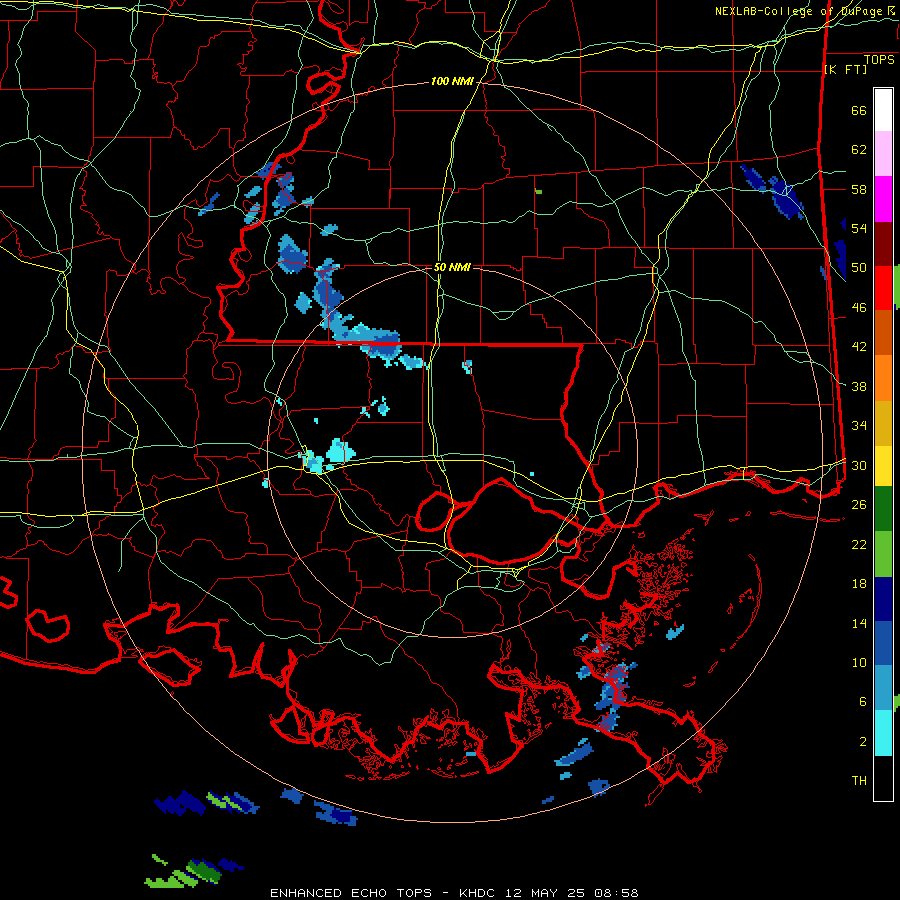Click the legend value 54

coord(859,228)
